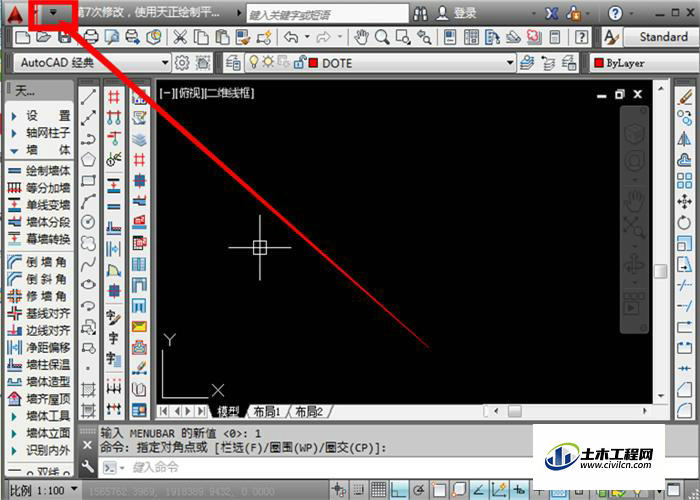Image resolution: width=700 pixels, height=500 pixels.
Task: Select the Move modify tool
Action: 684,201
